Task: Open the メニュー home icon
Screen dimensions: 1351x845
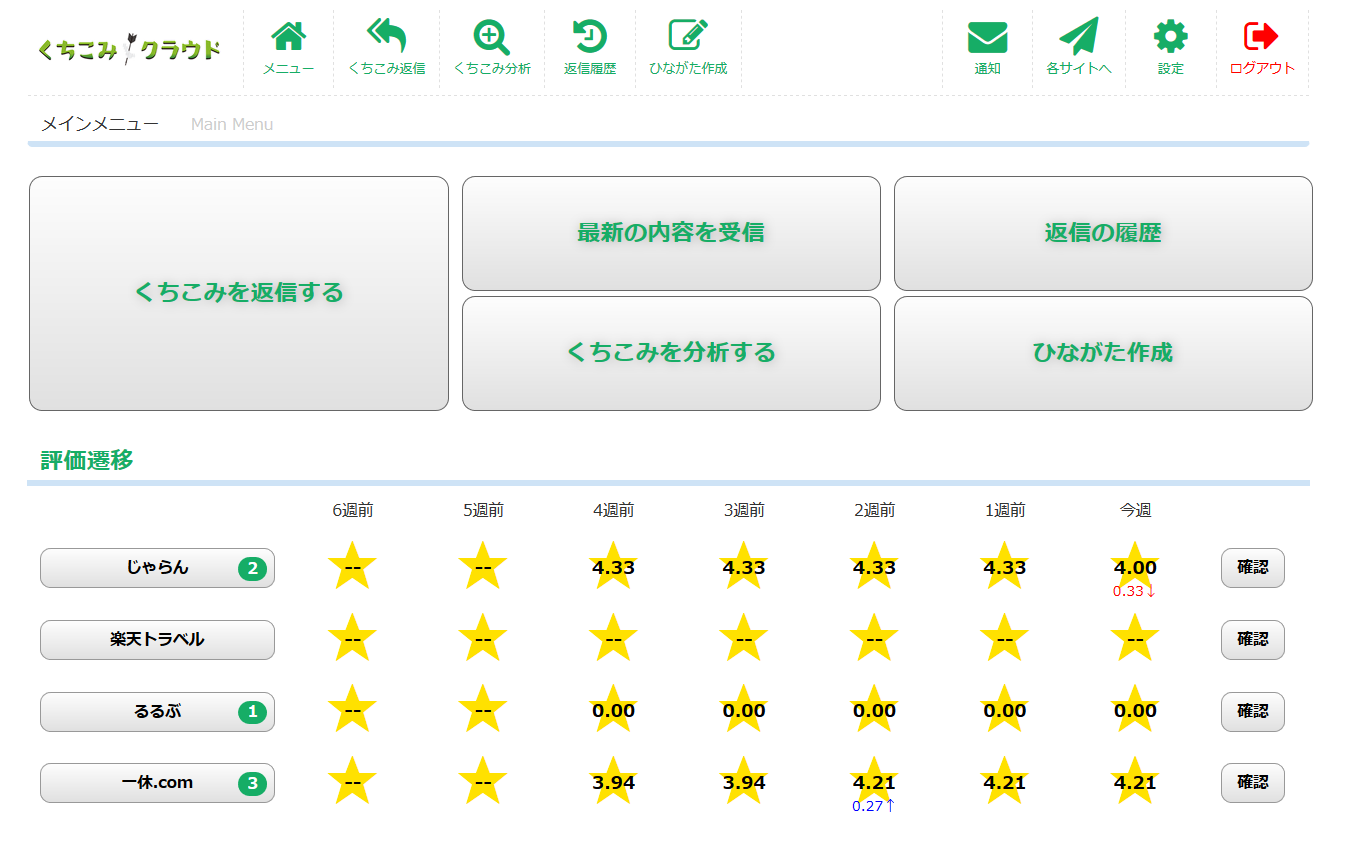Action: click(x=289, y=36)
